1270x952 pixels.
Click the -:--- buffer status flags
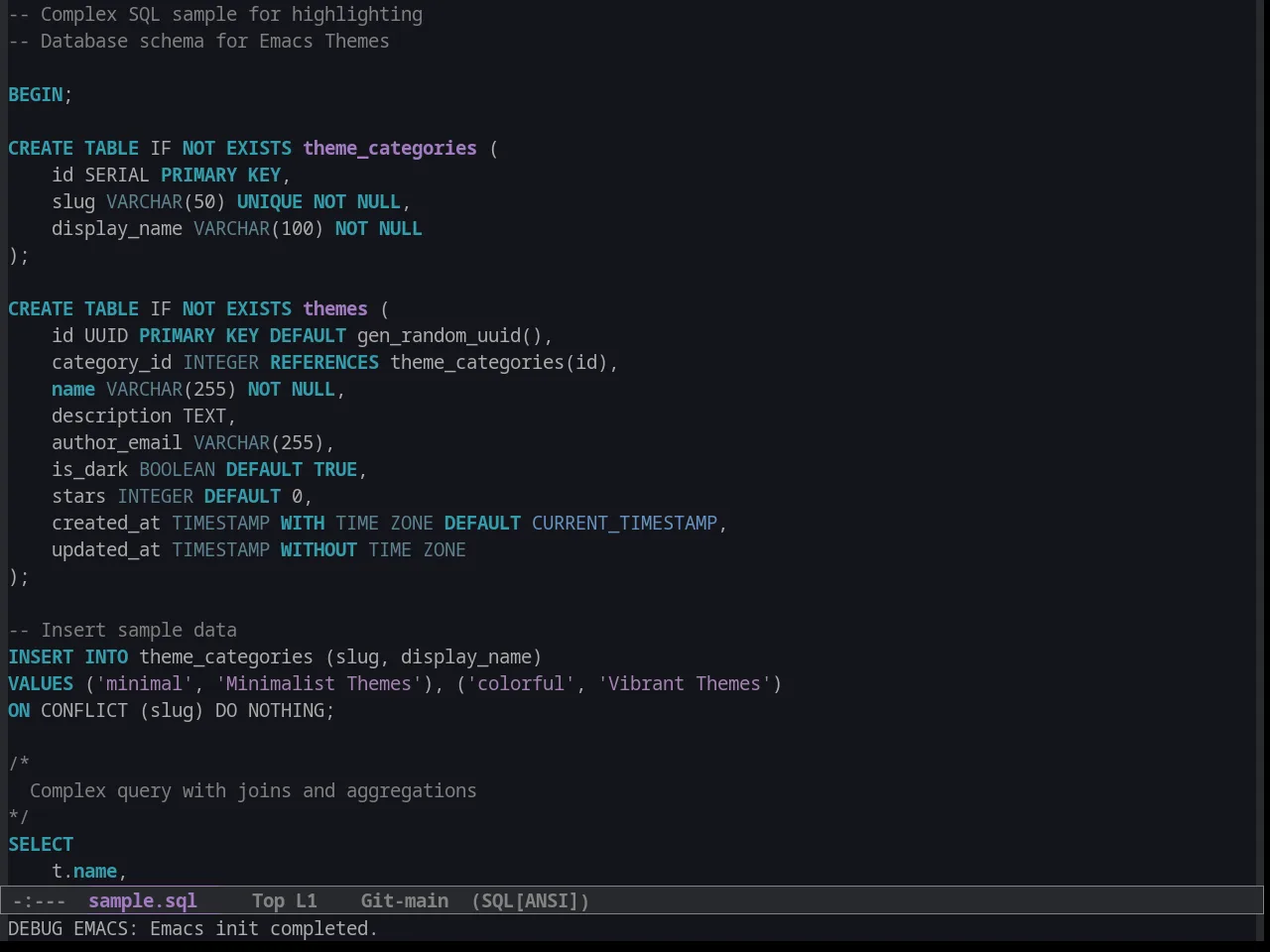[x=40, y=900]
